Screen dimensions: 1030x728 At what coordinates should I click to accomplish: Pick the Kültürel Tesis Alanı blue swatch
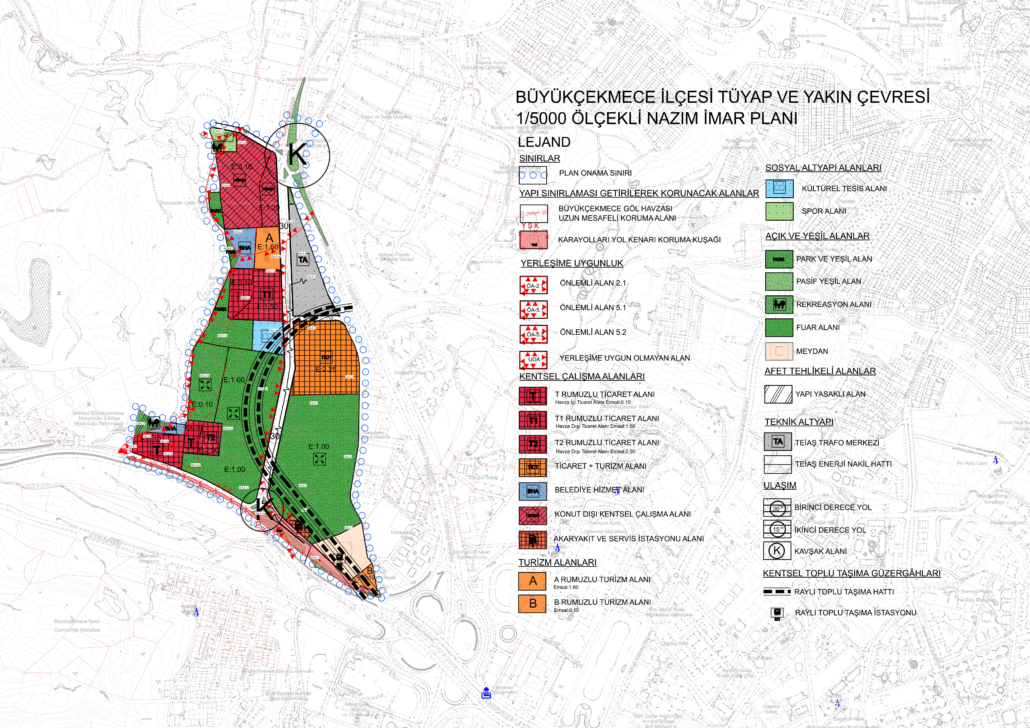[x=779, y=188]
